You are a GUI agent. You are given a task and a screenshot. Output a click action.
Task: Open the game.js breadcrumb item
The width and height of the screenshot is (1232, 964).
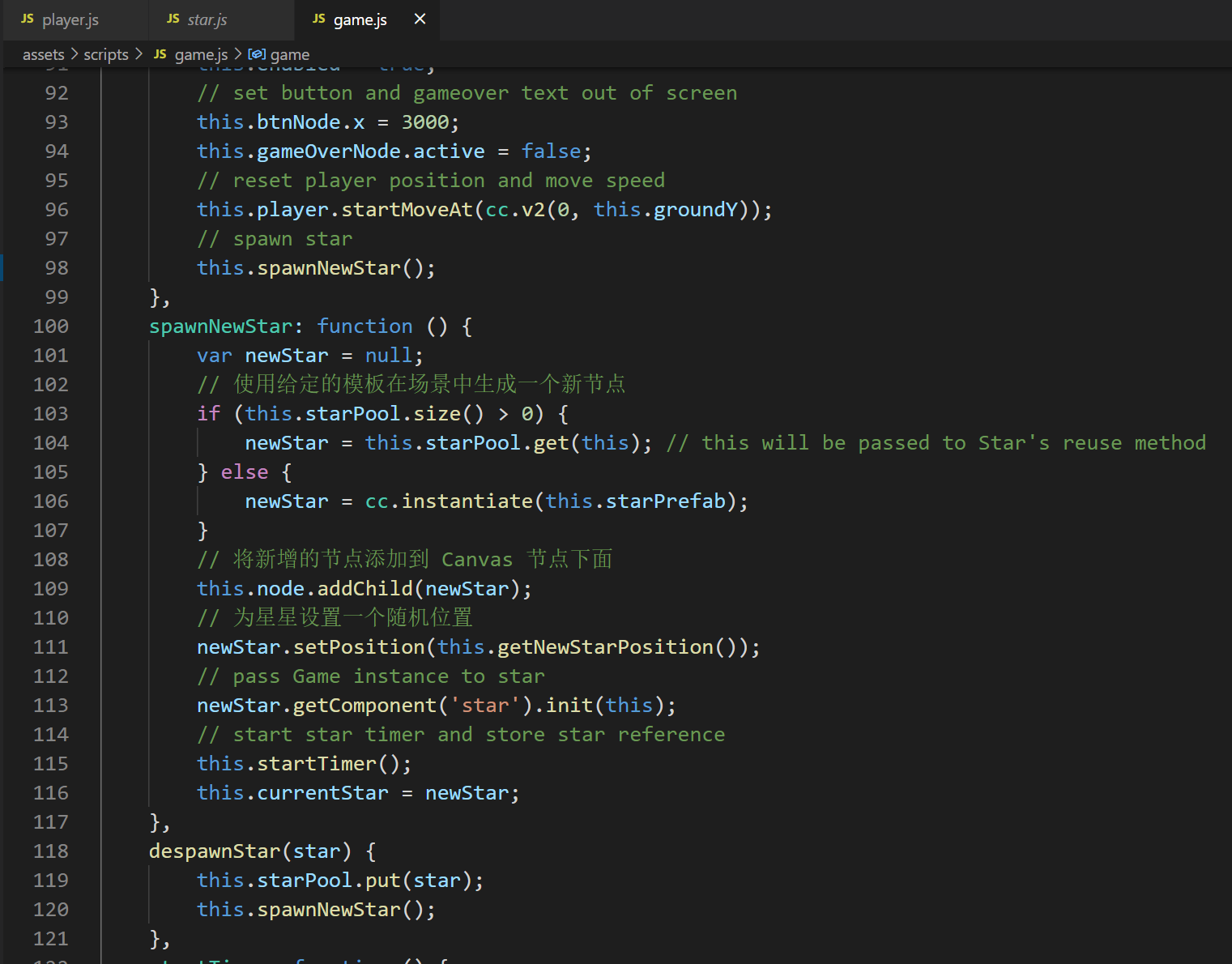pos(201,54)
